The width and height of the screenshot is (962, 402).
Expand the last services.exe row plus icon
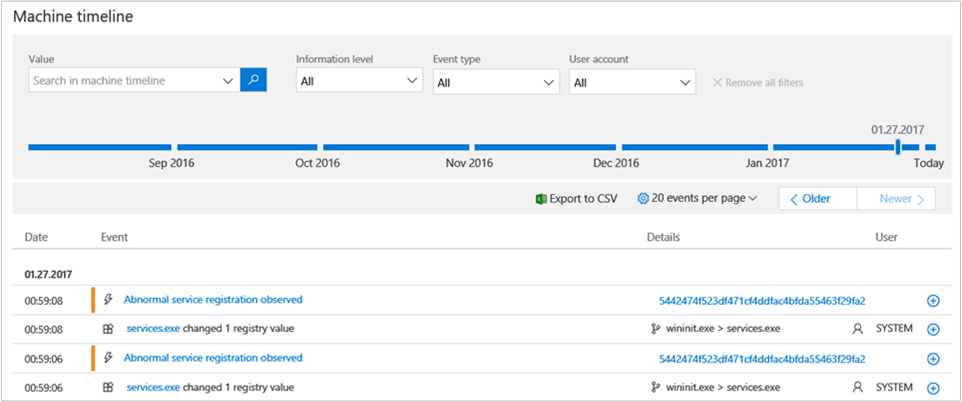pos(933,388)
